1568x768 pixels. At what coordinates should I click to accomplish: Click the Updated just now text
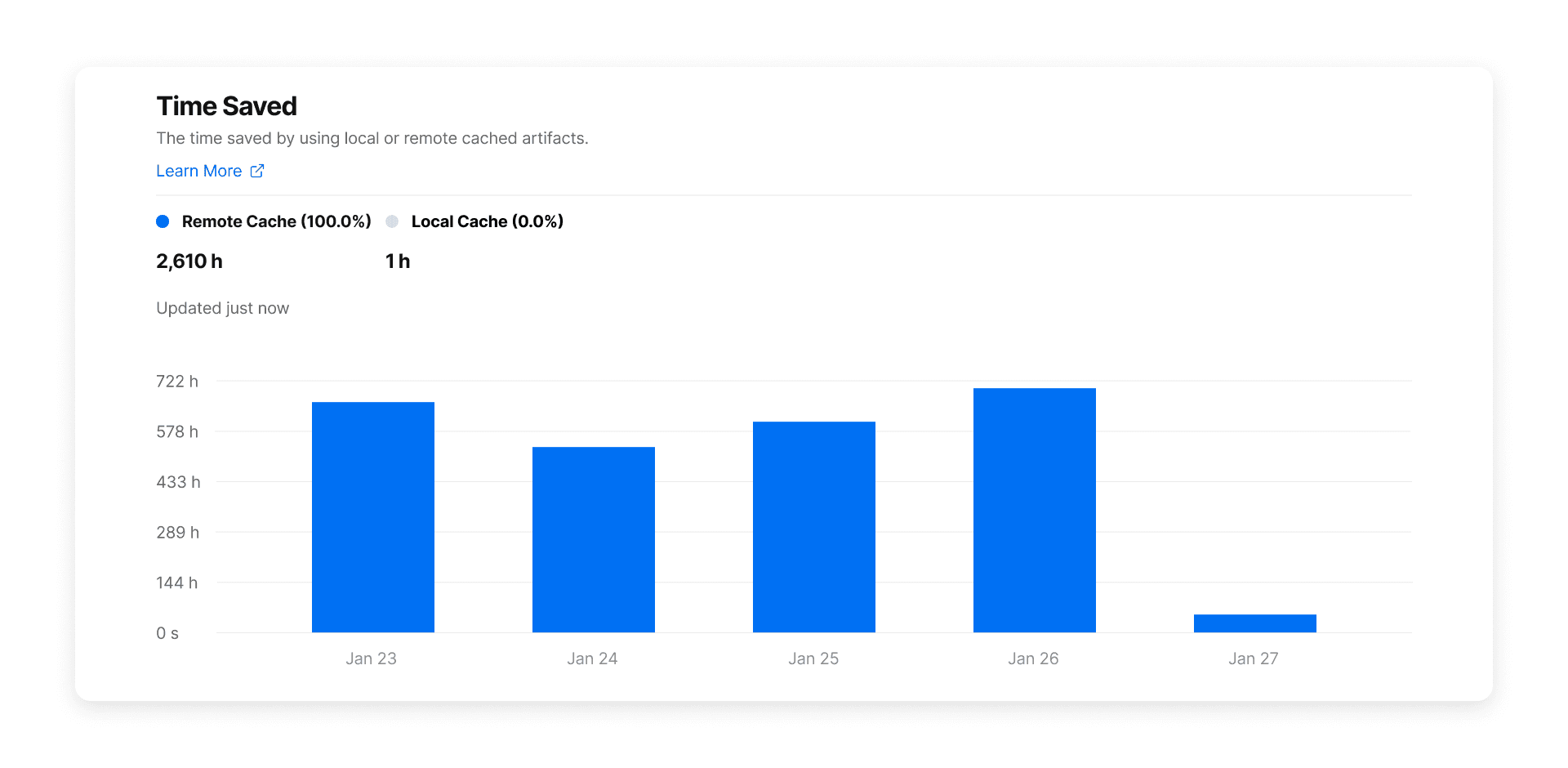[x=222, y=308]
